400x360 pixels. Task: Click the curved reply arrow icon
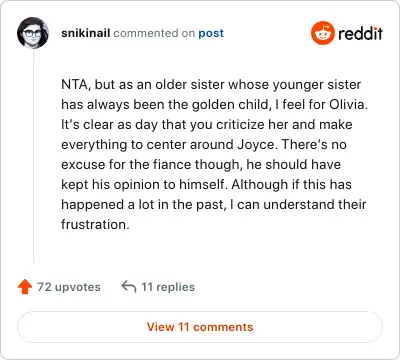coord(129,286)
